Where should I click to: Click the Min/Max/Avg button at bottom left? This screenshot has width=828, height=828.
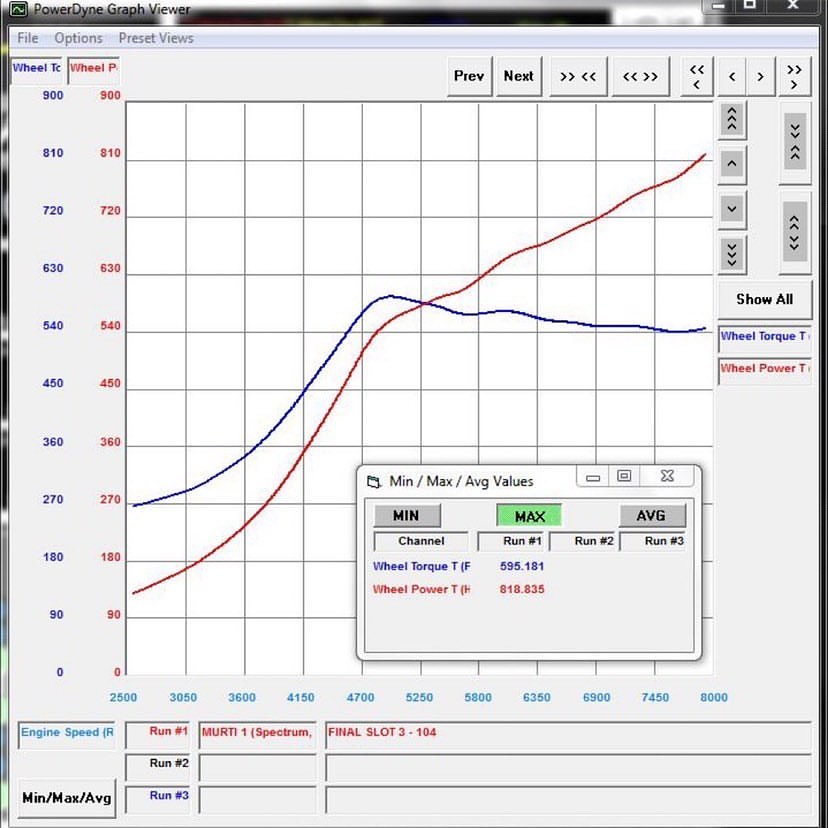click(67, 798)
